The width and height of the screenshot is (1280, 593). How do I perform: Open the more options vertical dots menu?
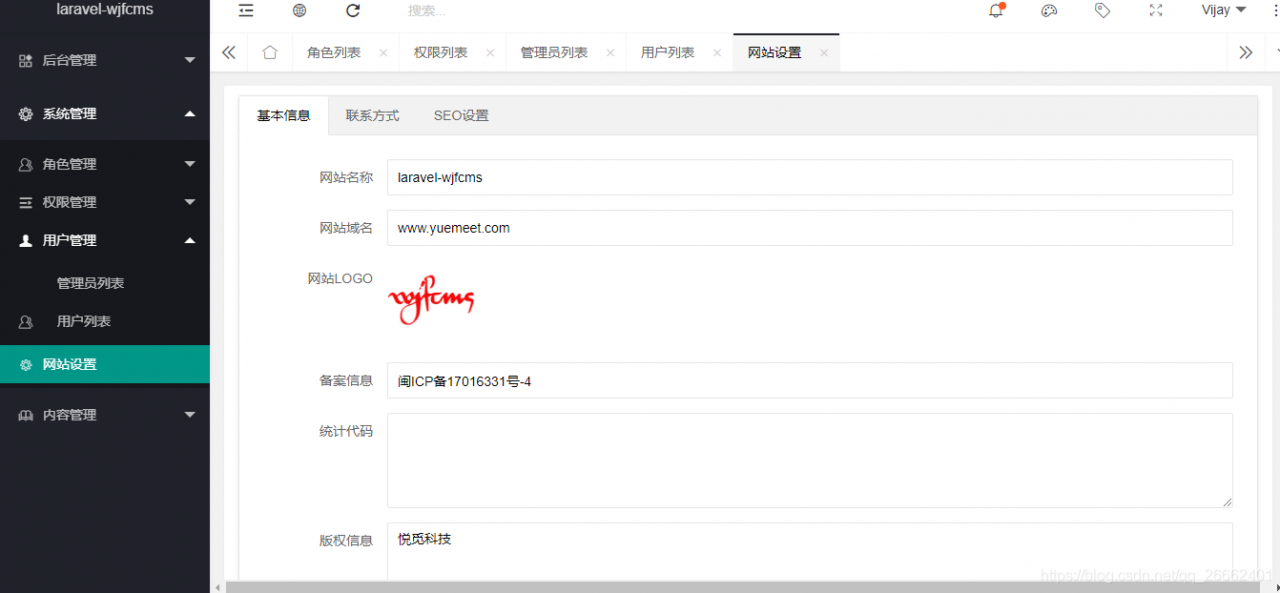coord(1274,11)
